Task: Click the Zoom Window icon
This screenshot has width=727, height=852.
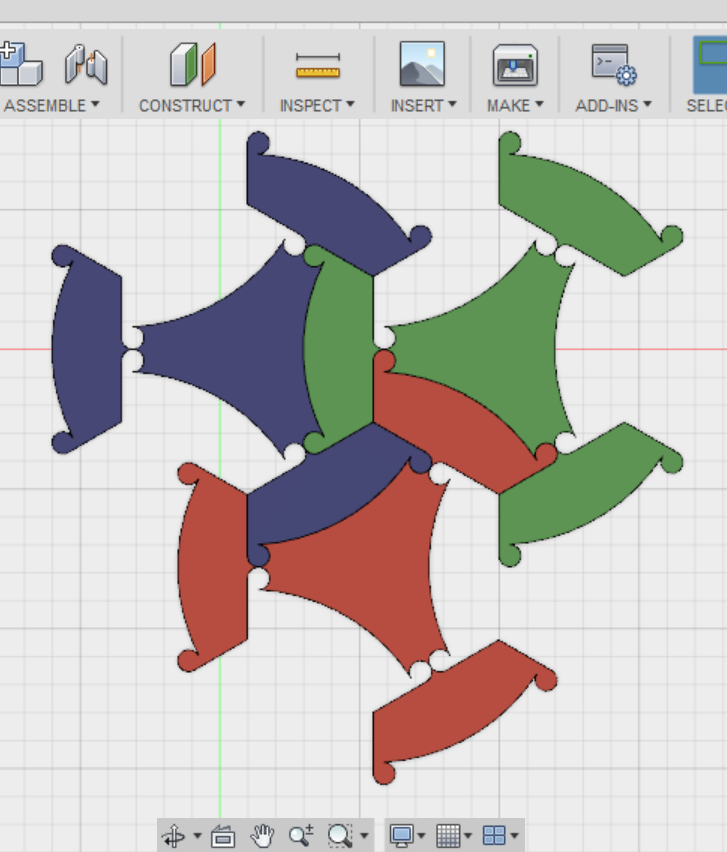Action: pos(340,835)
